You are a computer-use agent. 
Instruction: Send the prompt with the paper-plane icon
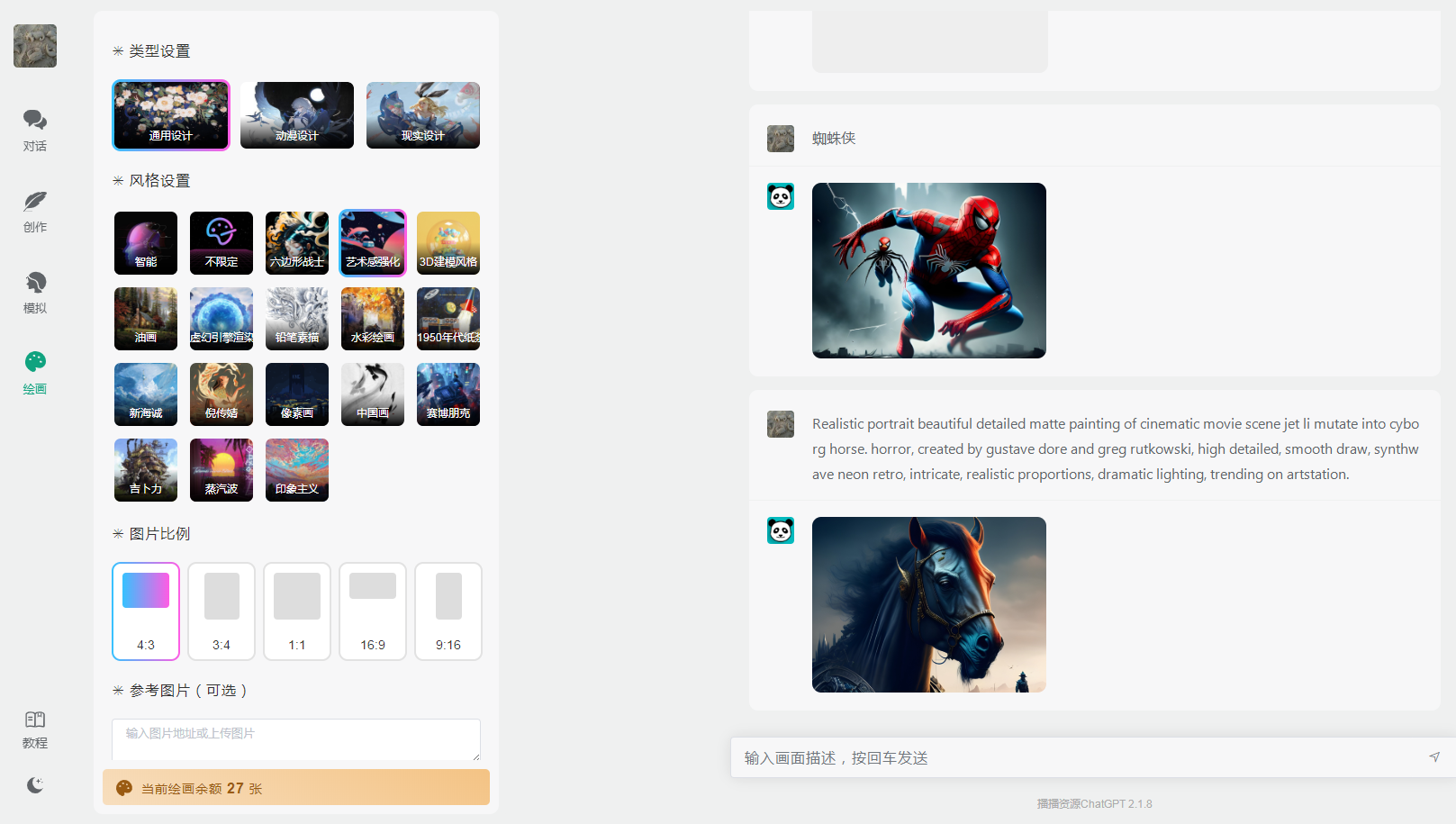coord(1434,757)
